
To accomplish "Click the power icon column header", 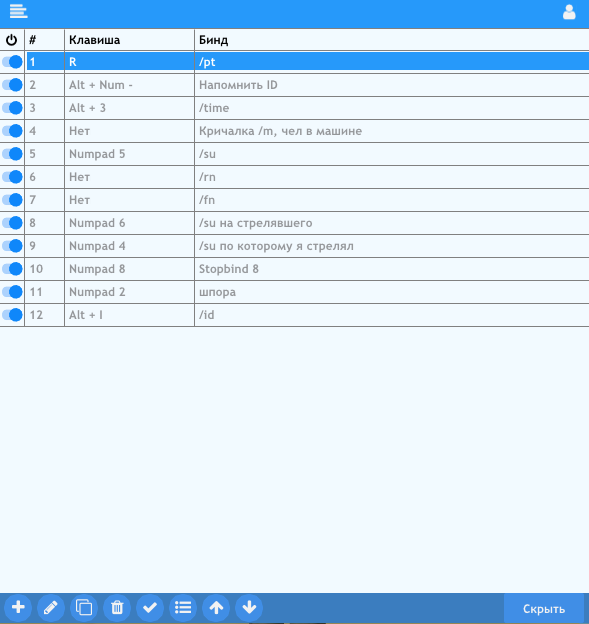I will (12, 40).
